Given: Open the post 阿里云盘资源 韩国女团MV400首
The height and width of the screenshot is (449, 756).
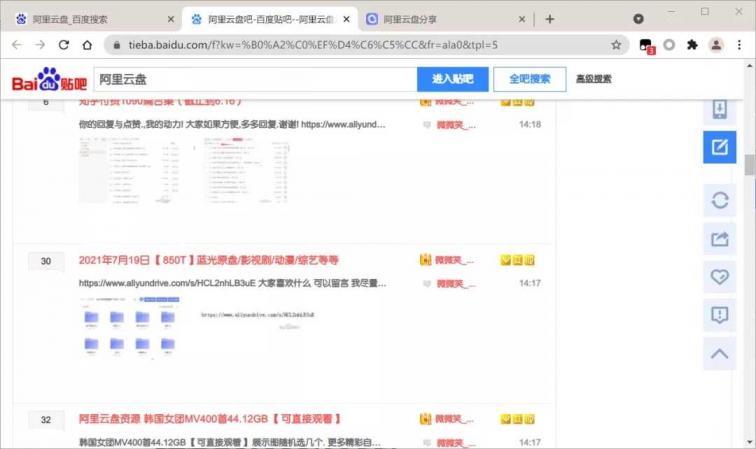Looking at the screenshot, I should click(209, 419).
